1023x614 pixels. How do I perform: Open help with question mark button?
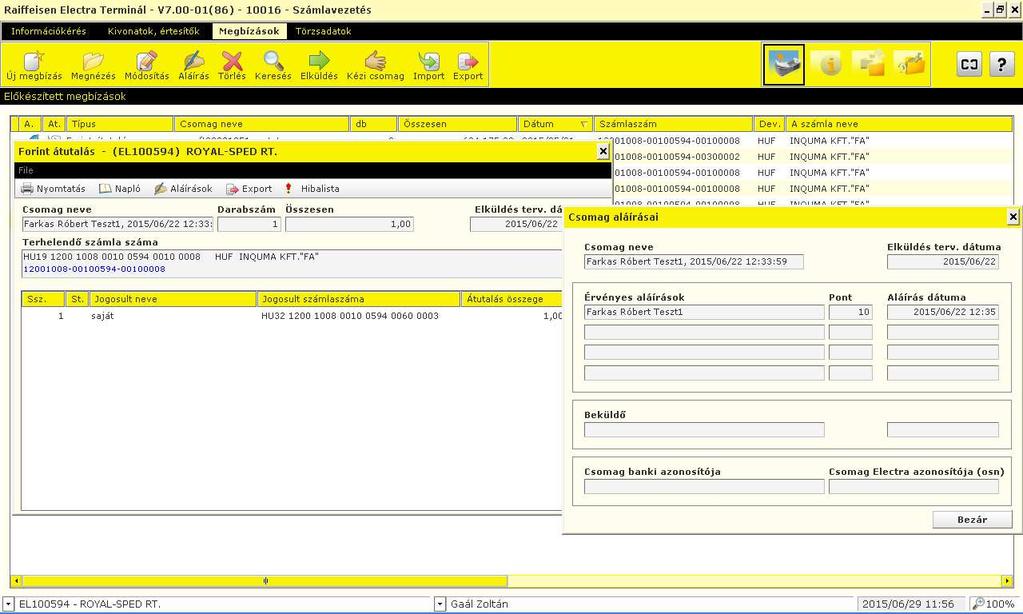[x=1001, y=64]
